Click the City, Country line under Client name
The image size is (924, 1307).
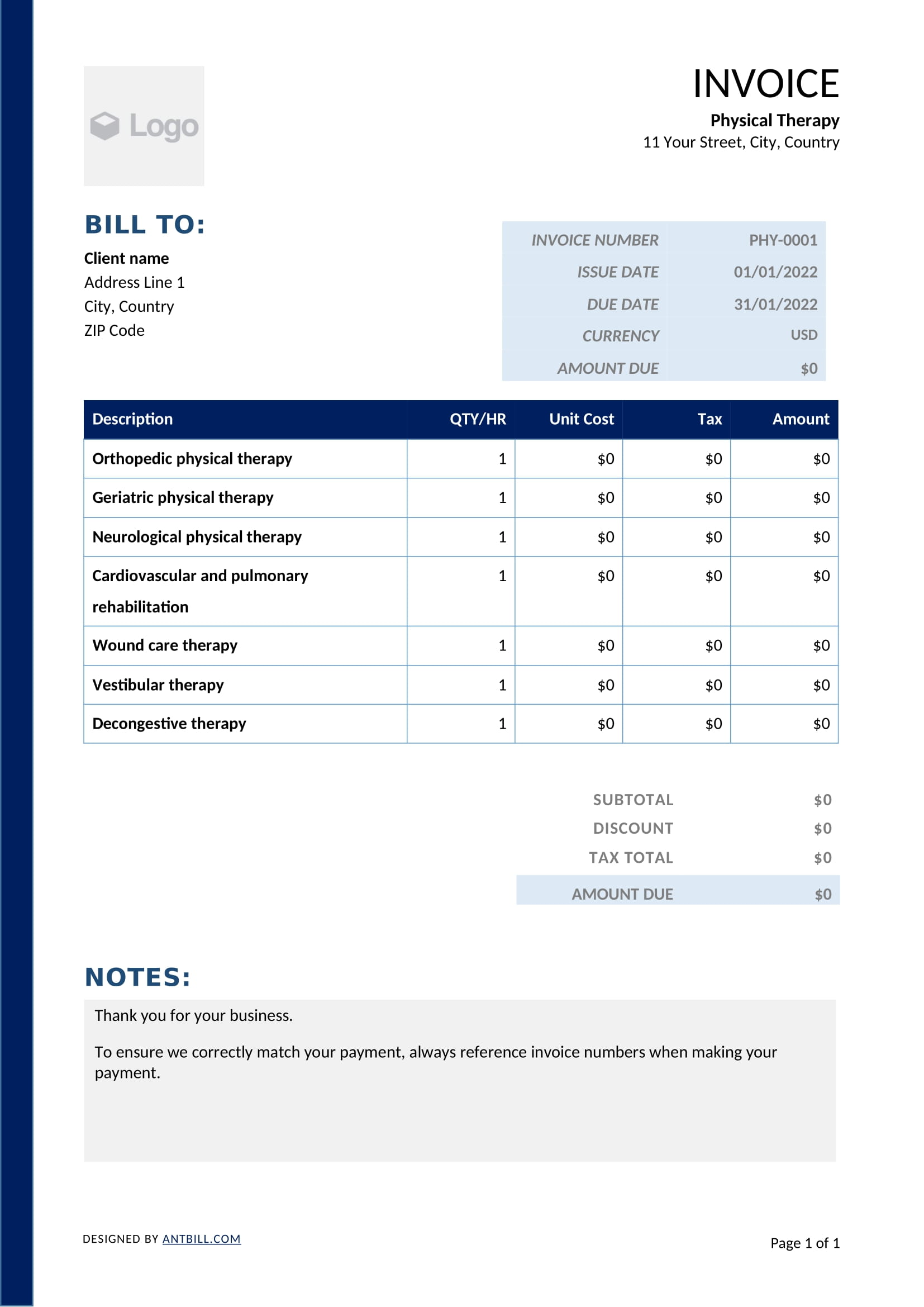click(129, 306)
